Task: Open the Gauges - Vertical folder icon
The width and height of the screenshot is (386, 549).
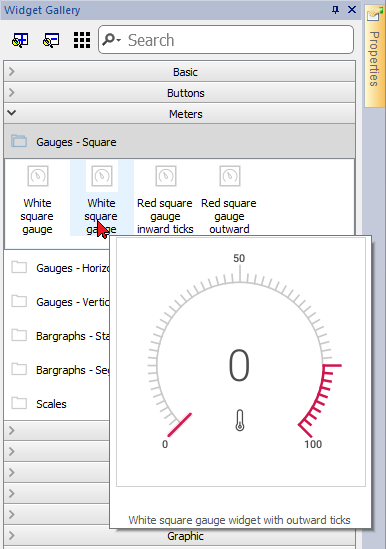Action: (x=19, y=301)
